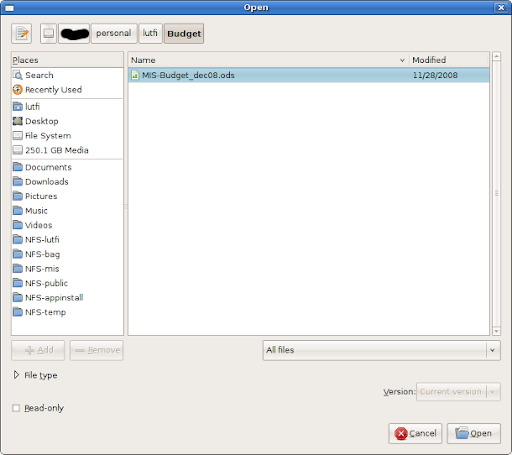Click the type-a-file-name pencil icon
Screen dimensions: 512x455
[x=22, y=33]
